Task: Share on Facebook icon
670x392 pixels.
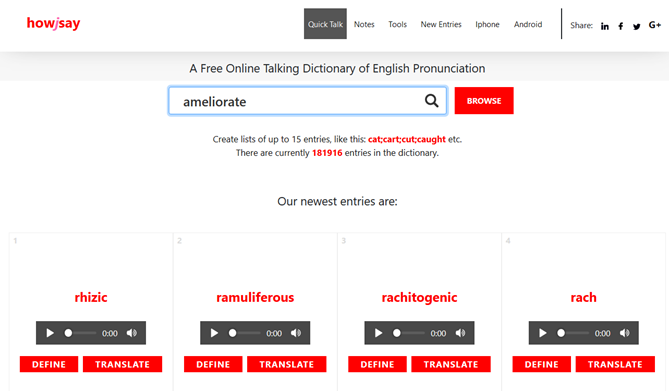Action: pos(620,26)
